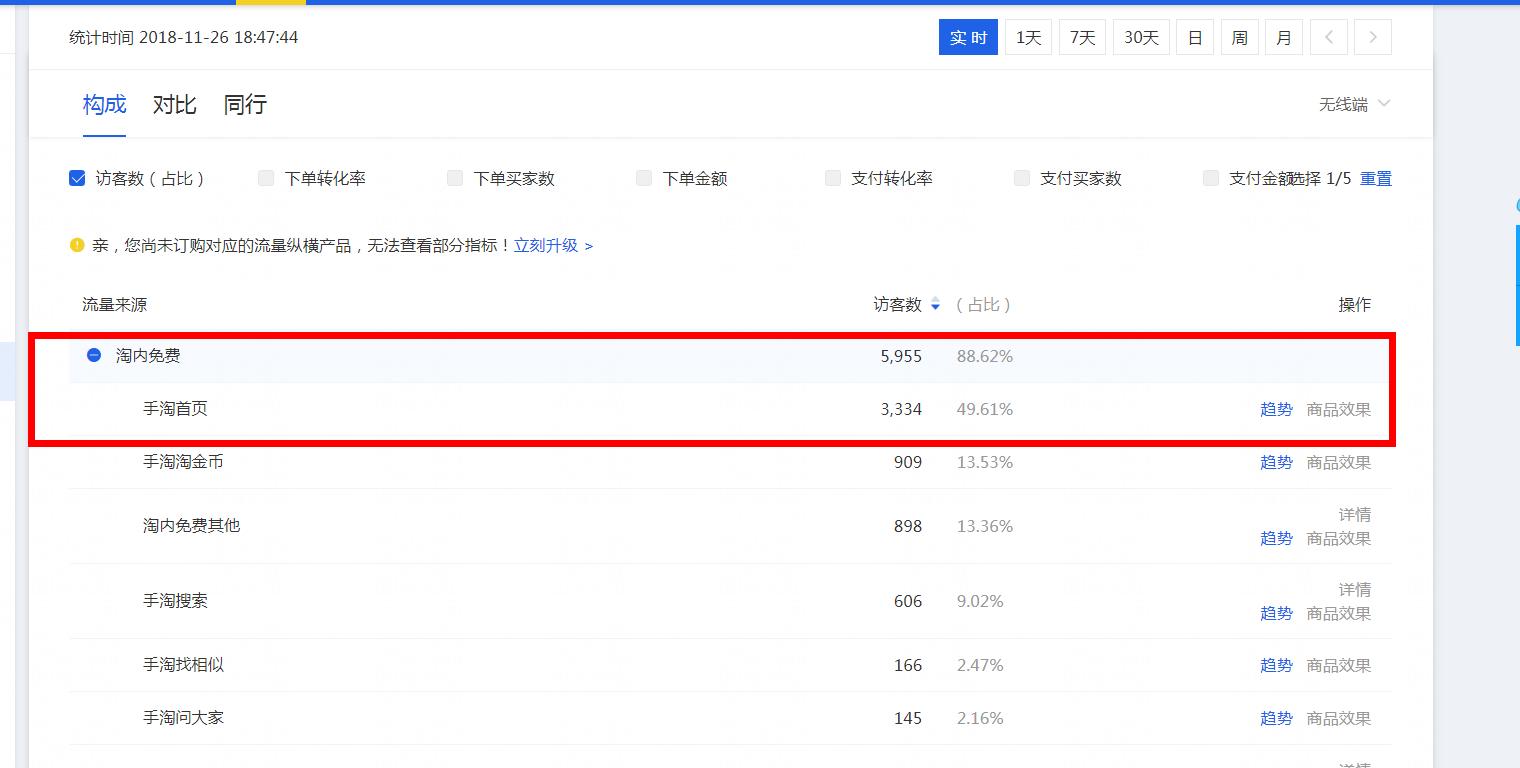Enable the 支付金额 metric checkbox
This screenshot has width=1520, height=768.
tap(1210, 177)
